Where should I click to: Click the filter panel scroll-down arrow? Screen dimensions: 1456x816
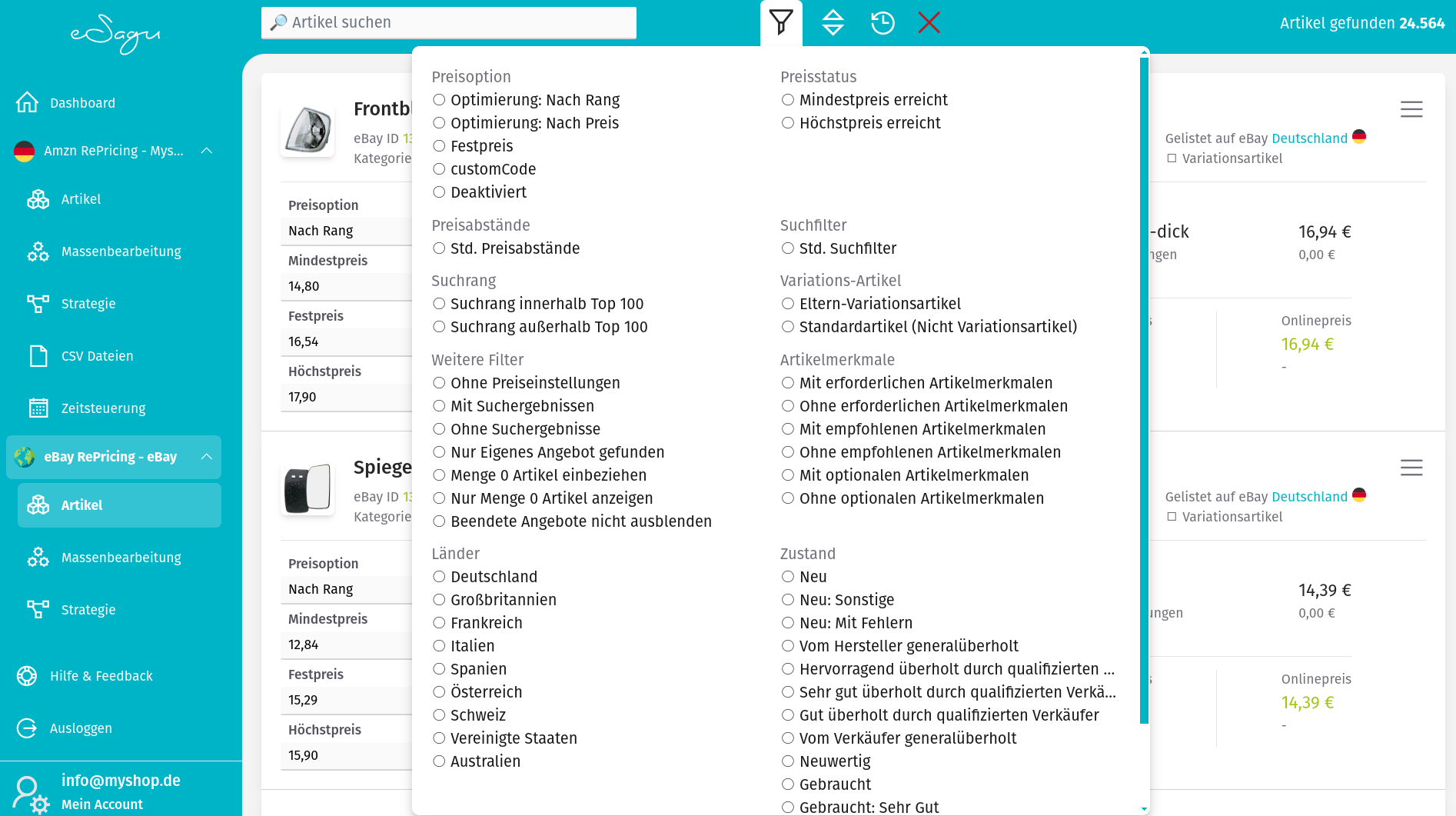click(x=1144, y=809)
